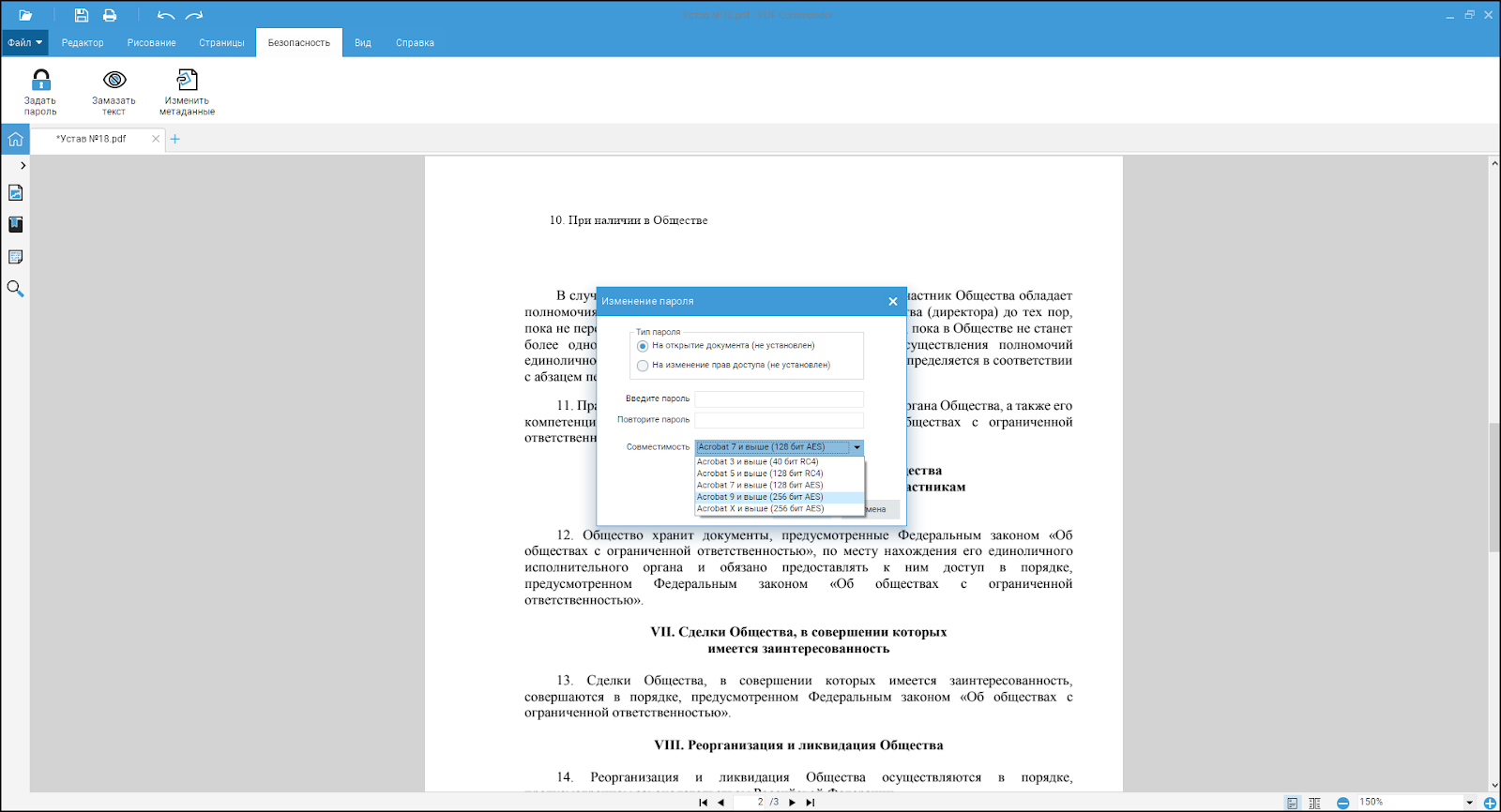Click the Print icon

point(110,15)
